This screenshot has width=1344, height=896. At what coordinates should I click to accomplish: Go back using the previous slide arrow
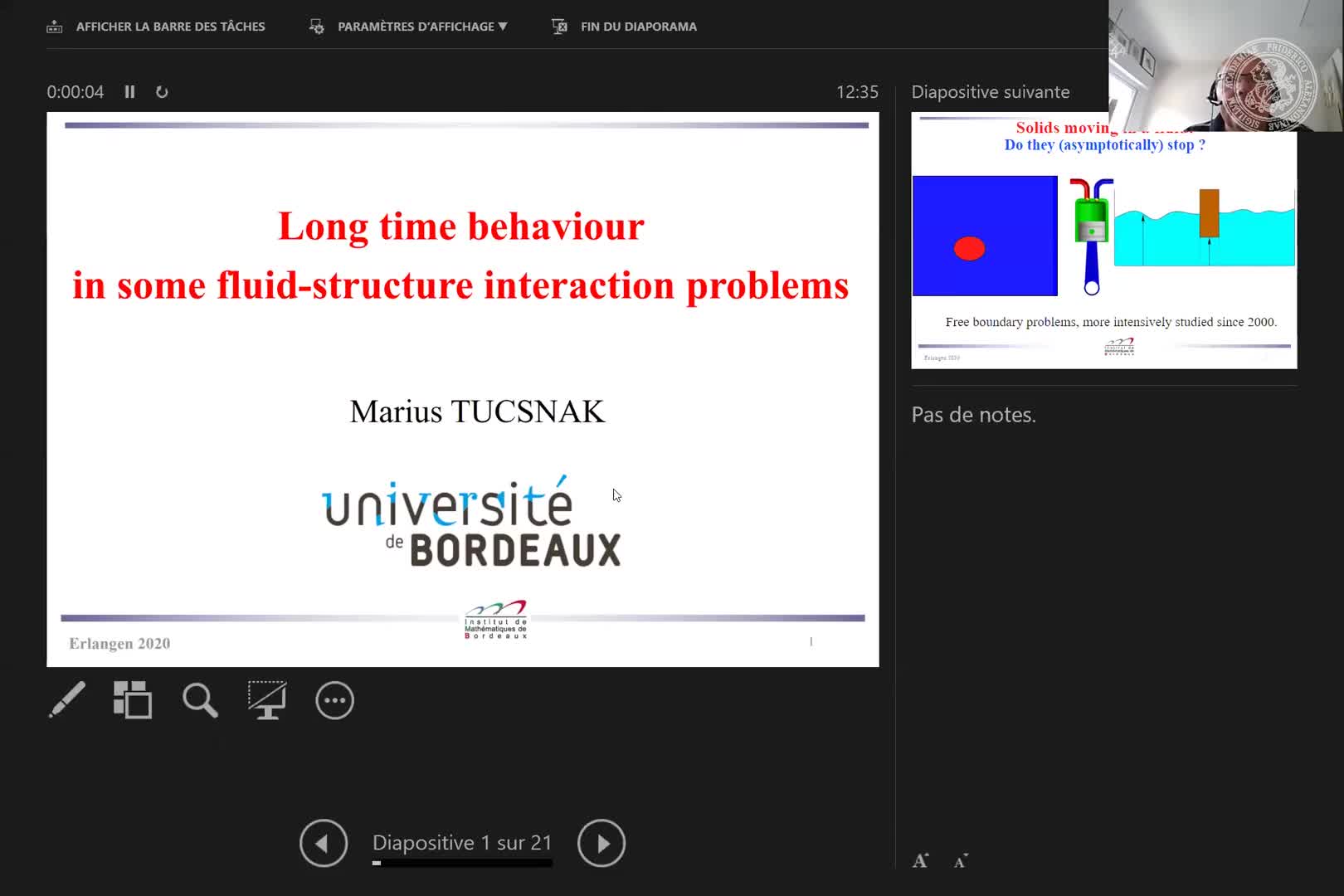click(324, 843)
